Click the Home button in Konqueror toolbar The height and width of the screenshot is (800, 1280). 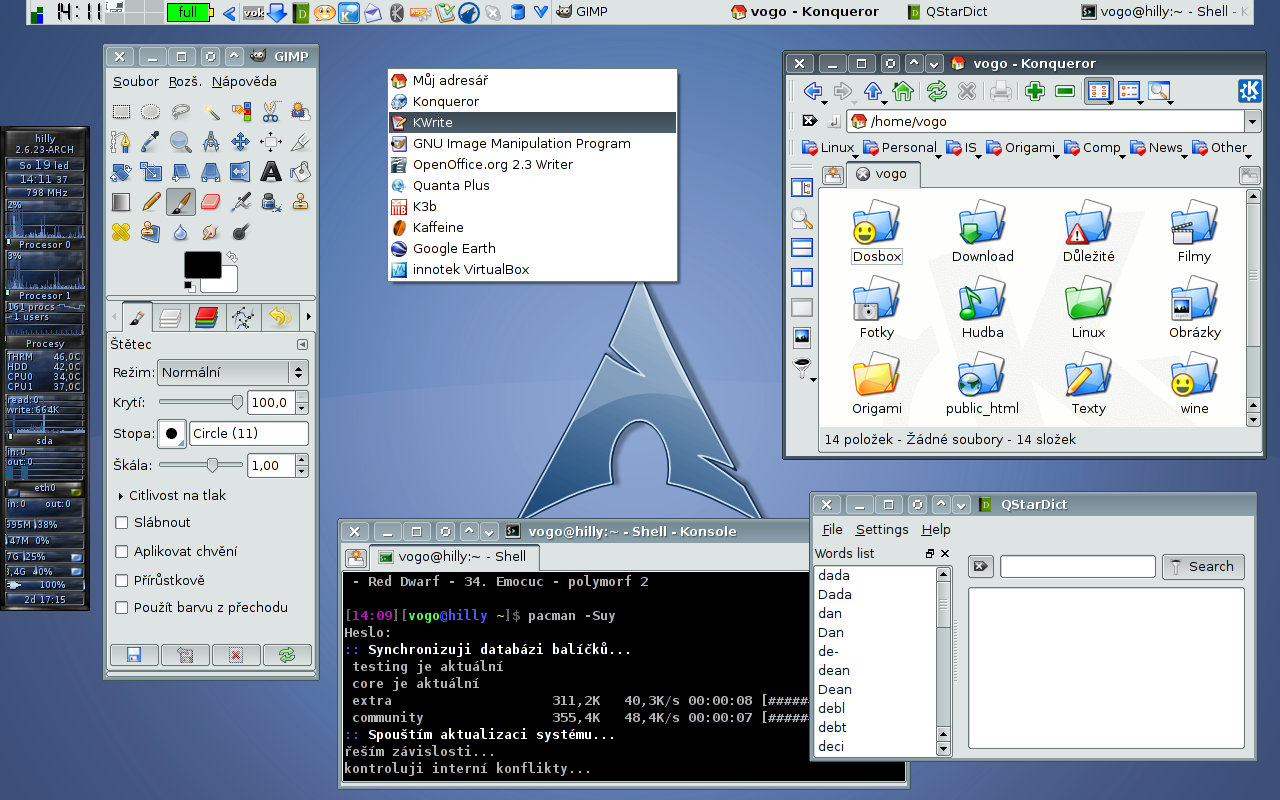coord(903,92)
